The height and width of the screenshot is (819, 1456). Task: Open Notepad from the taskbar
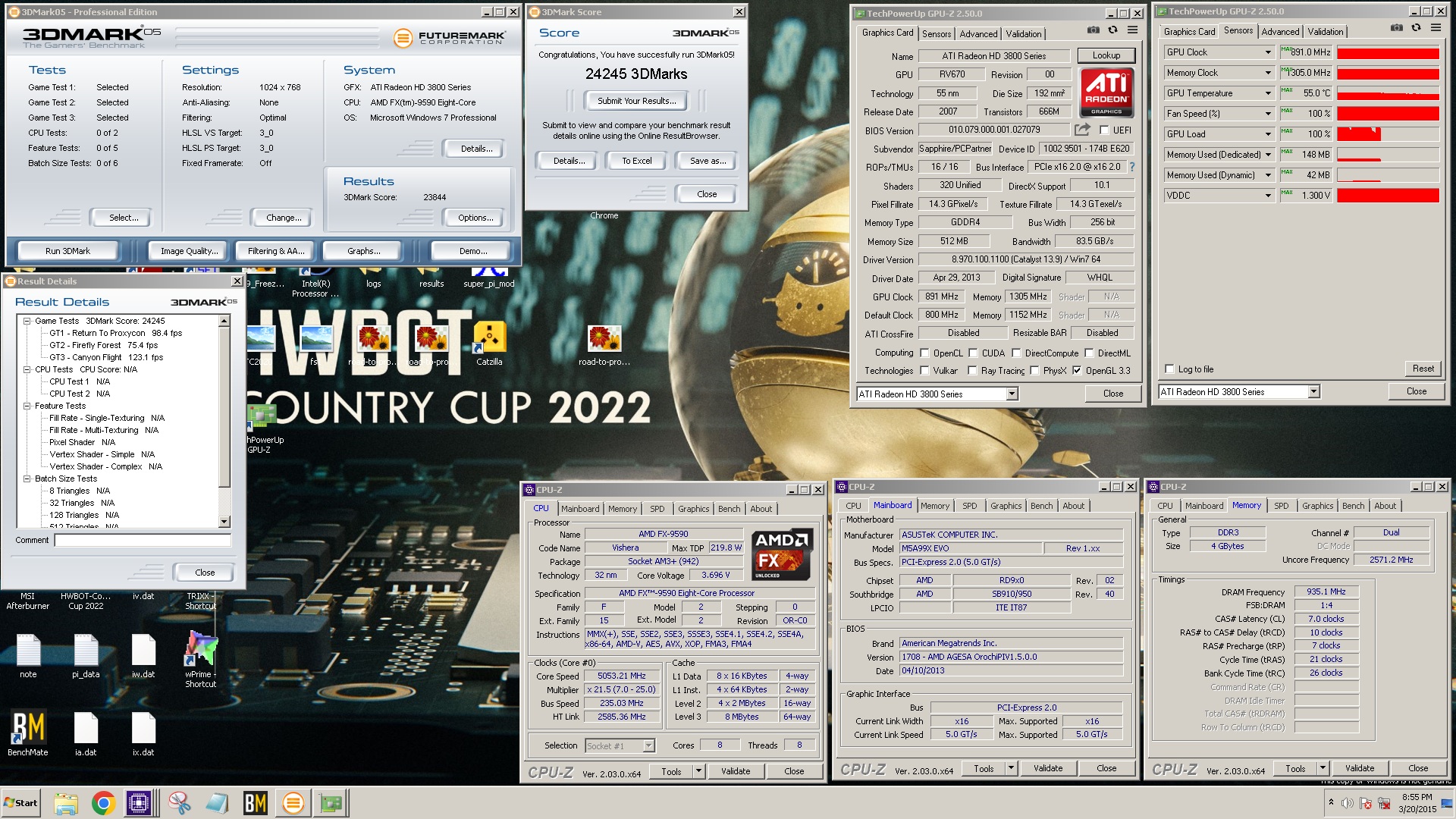(217, 803)
